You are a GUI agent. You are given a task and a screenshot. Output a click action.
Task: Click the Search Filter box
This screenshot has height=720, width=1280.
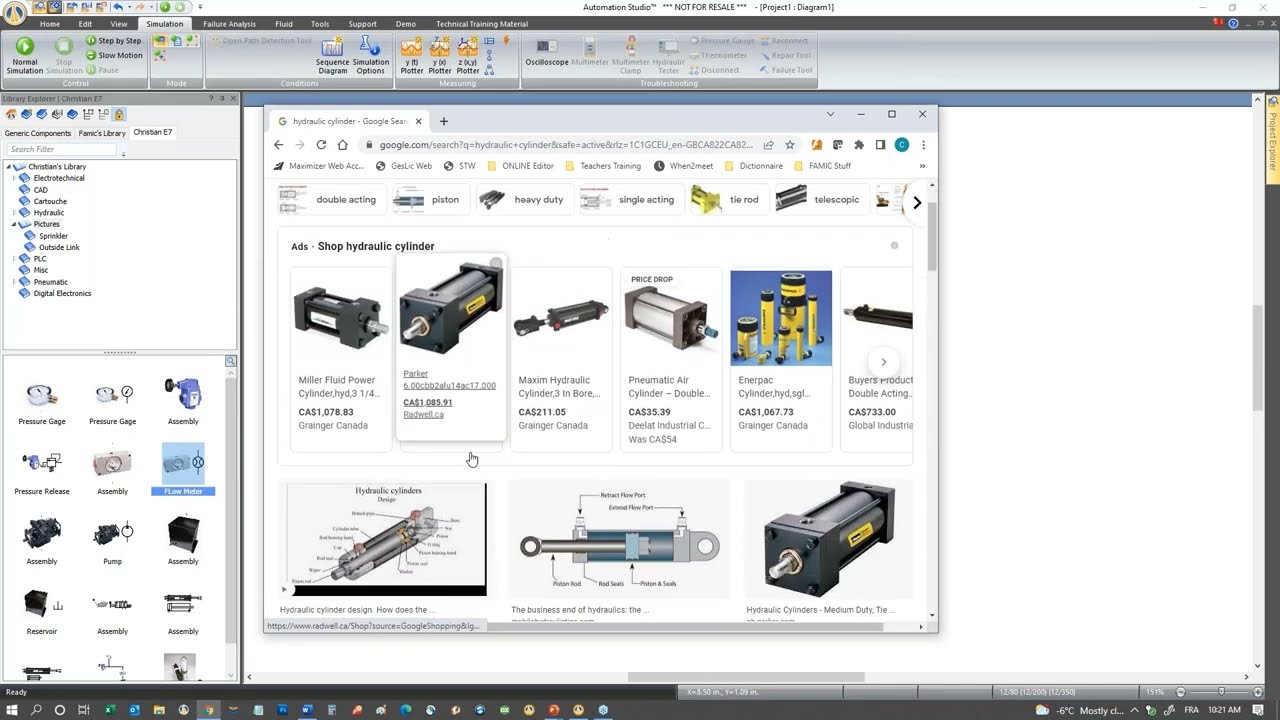pos(63,149)
